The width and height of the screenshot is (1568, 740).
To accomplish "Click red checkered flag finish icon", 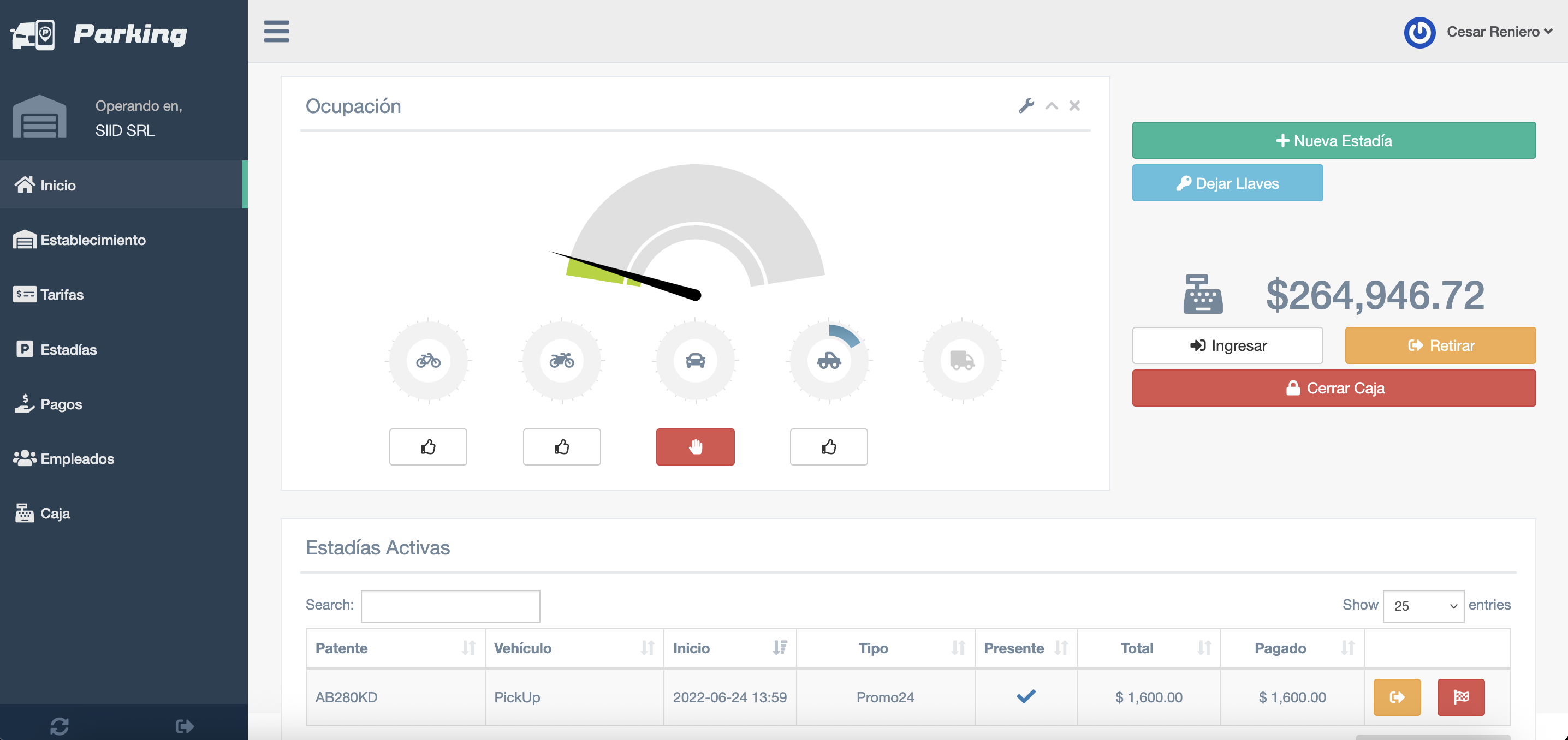I will (1461, 697).
